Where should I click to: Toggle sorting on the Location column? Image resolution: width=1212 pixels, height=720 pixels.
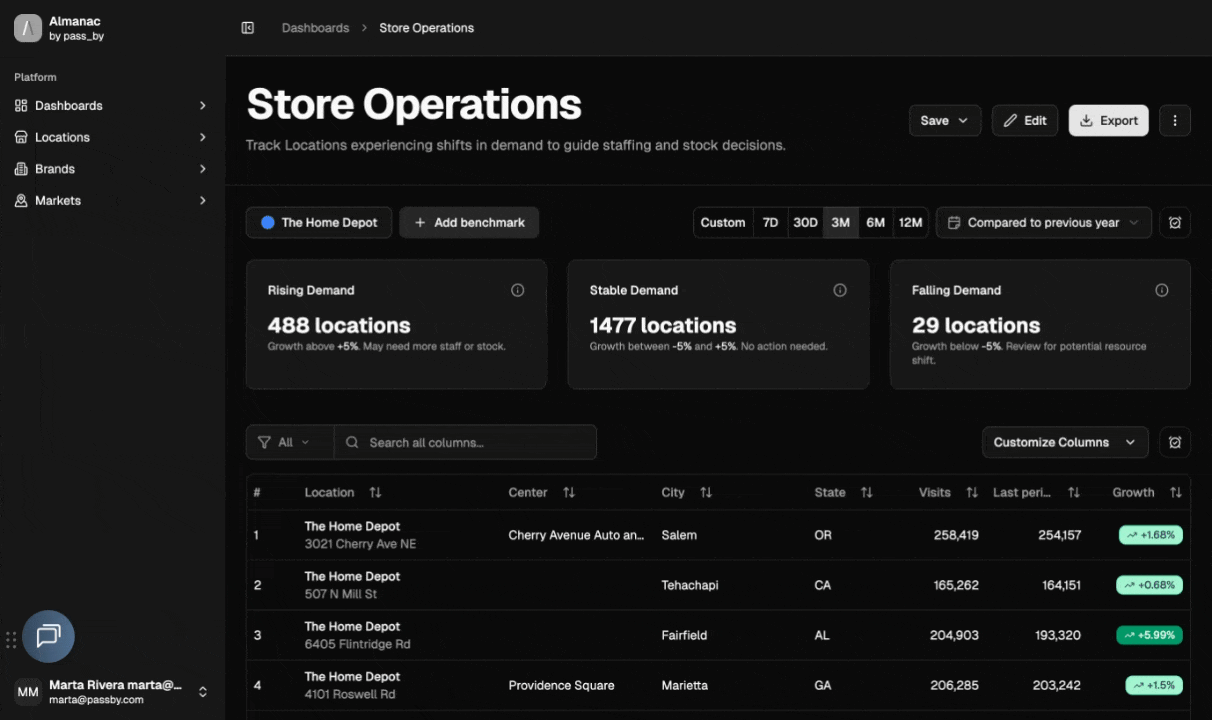click(x=374, y=492)
